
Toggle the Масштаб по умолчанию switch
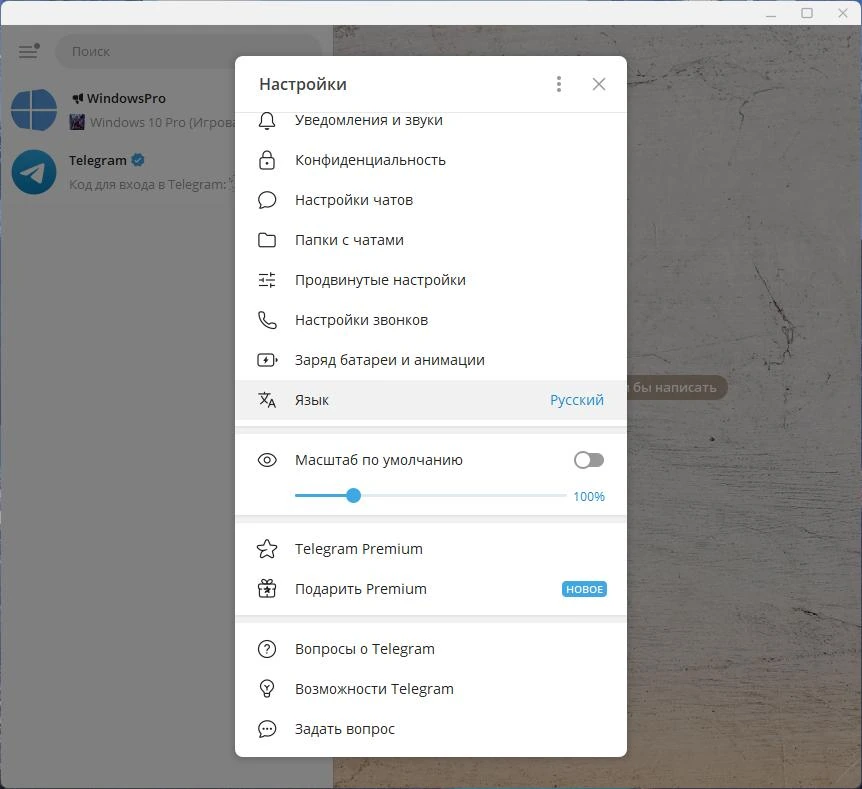589,460
